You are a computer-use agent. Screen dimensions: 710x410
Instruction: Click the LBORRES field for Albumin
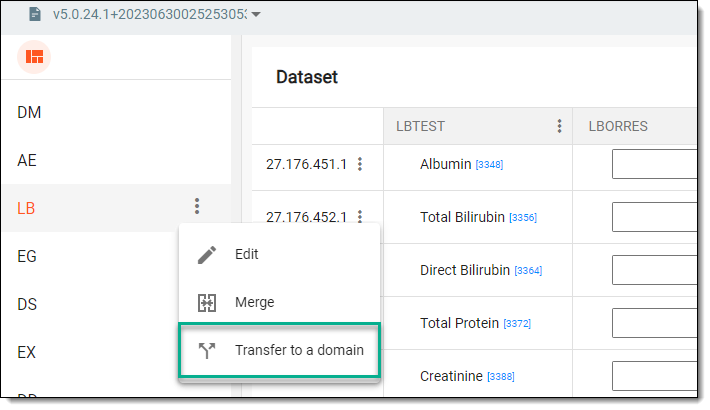coord(654,164)
